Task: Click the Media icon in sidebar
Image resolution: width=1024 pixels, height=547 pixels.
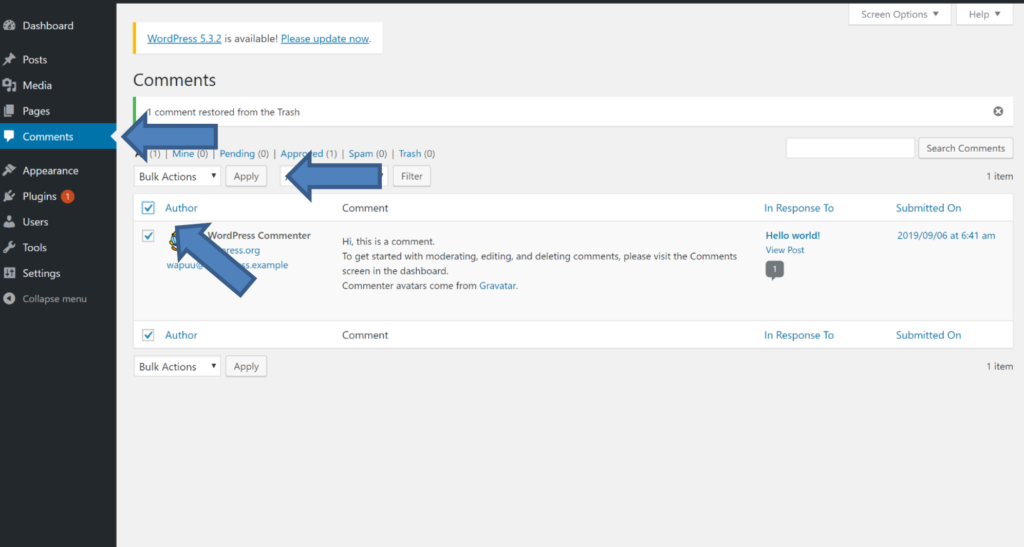Action: coord(9,85)
